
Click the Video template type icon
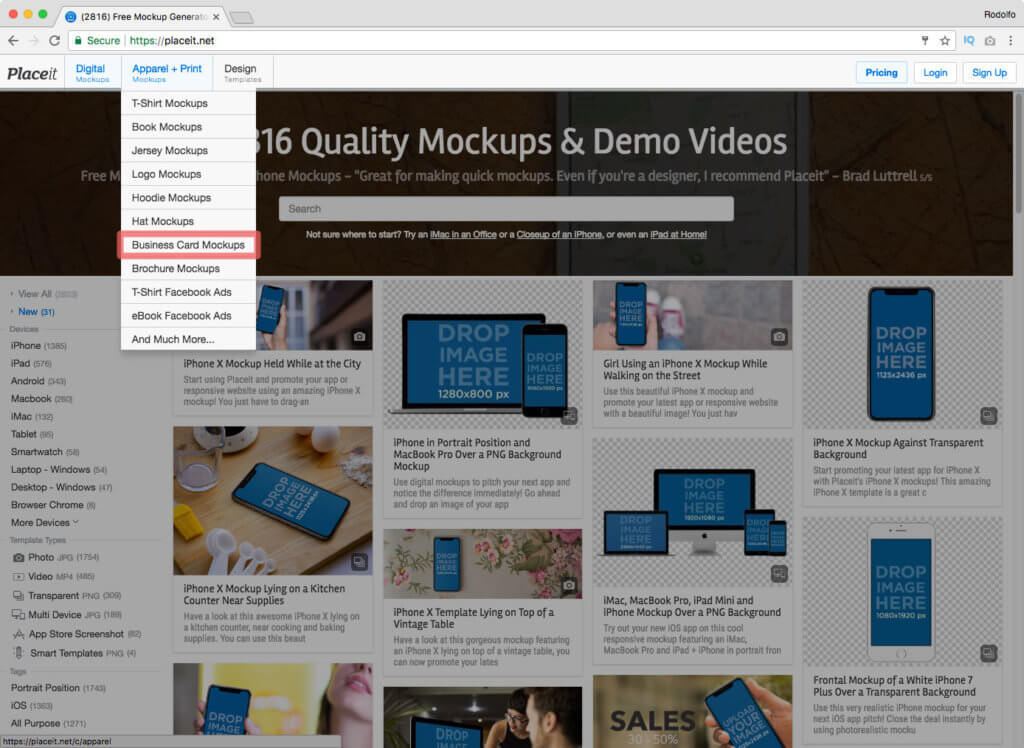coord(19,577)
